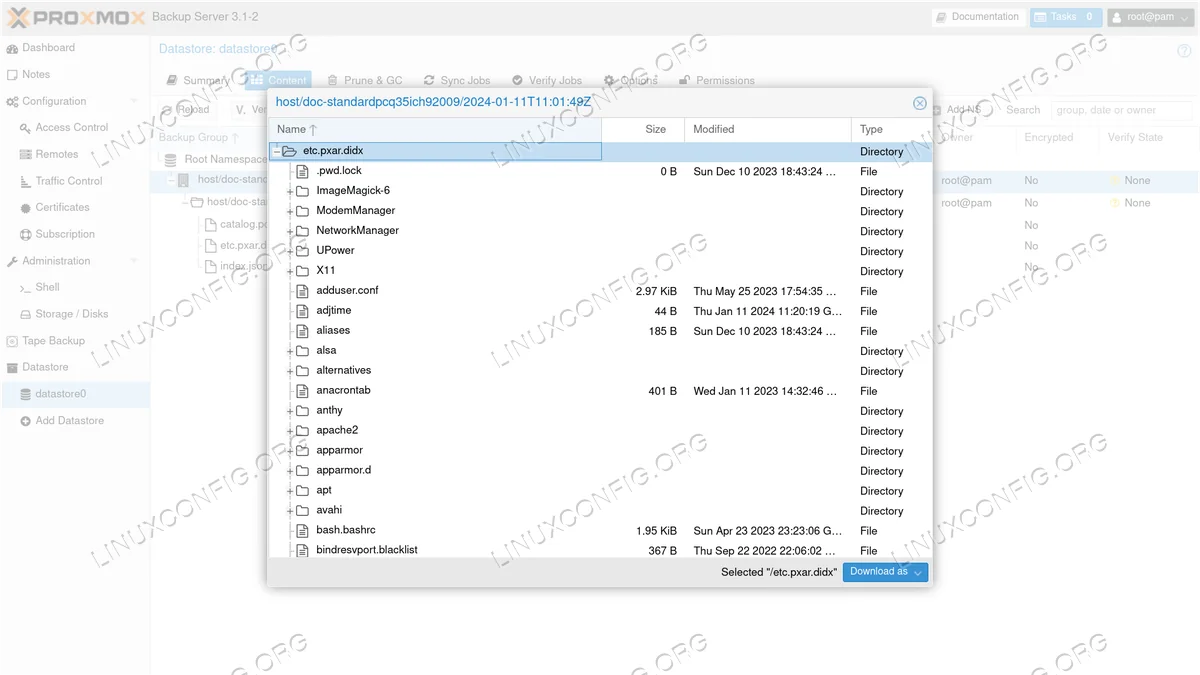Click the Dashboard sidebar icon

(13, 48)
